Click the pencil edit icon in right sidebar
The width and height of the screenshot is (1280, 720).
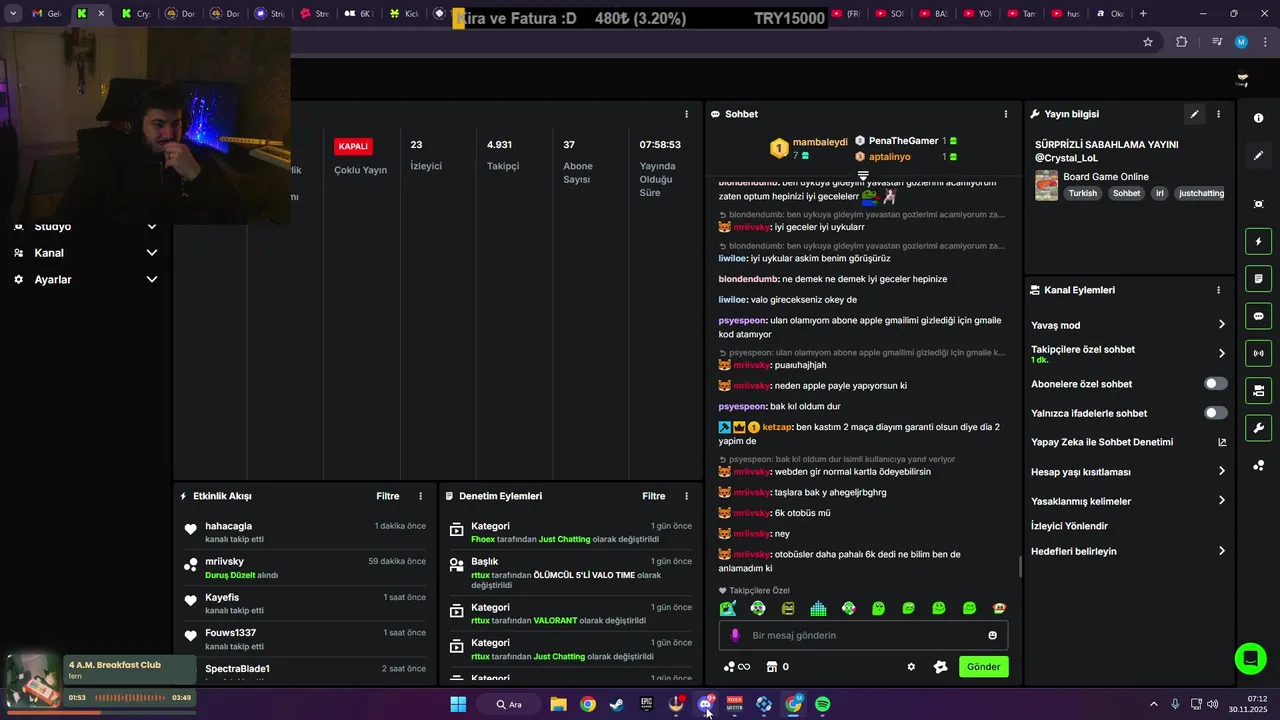point(1258,156)
